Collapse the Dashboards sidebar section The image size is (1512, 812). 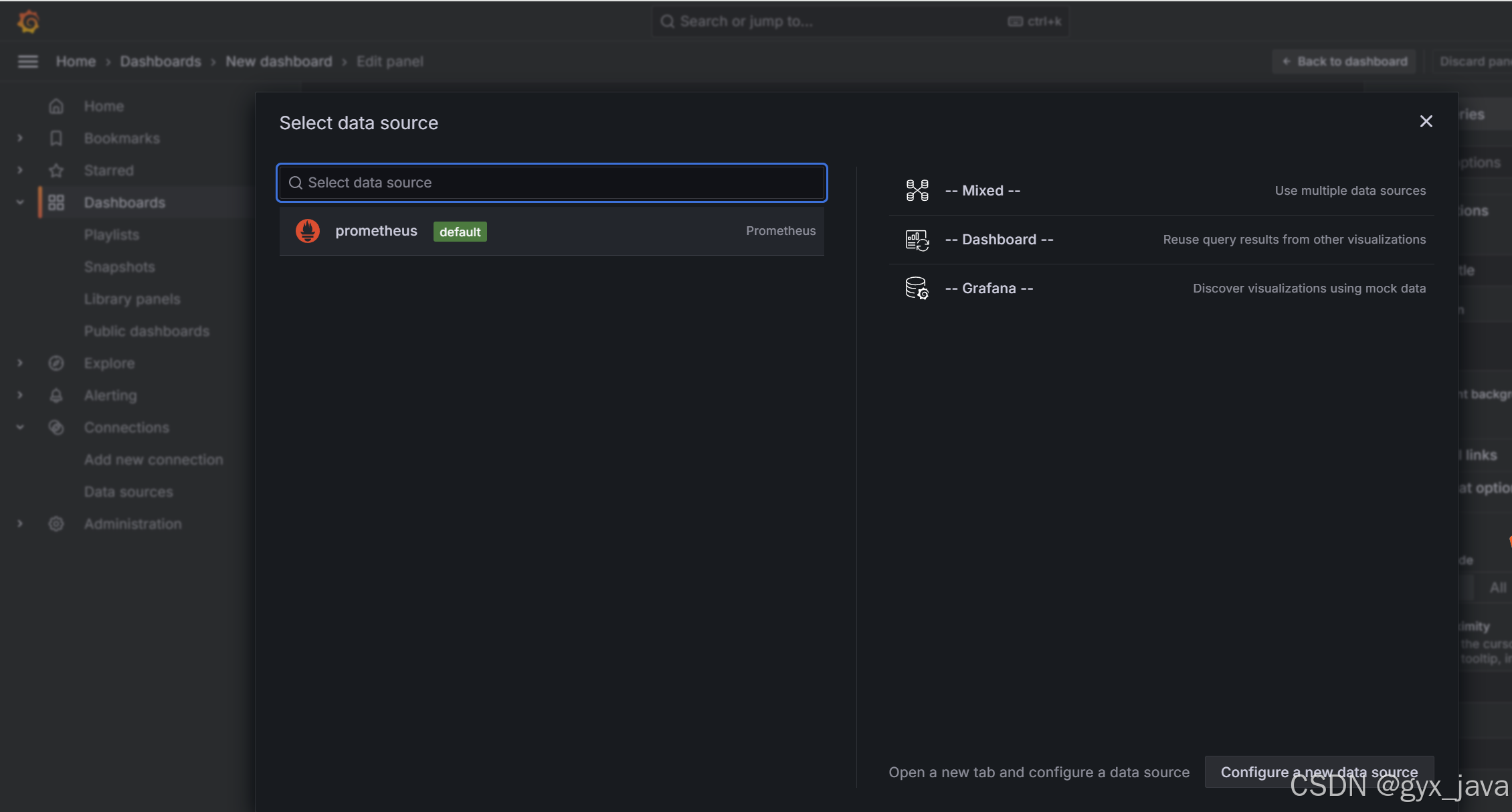20,202
